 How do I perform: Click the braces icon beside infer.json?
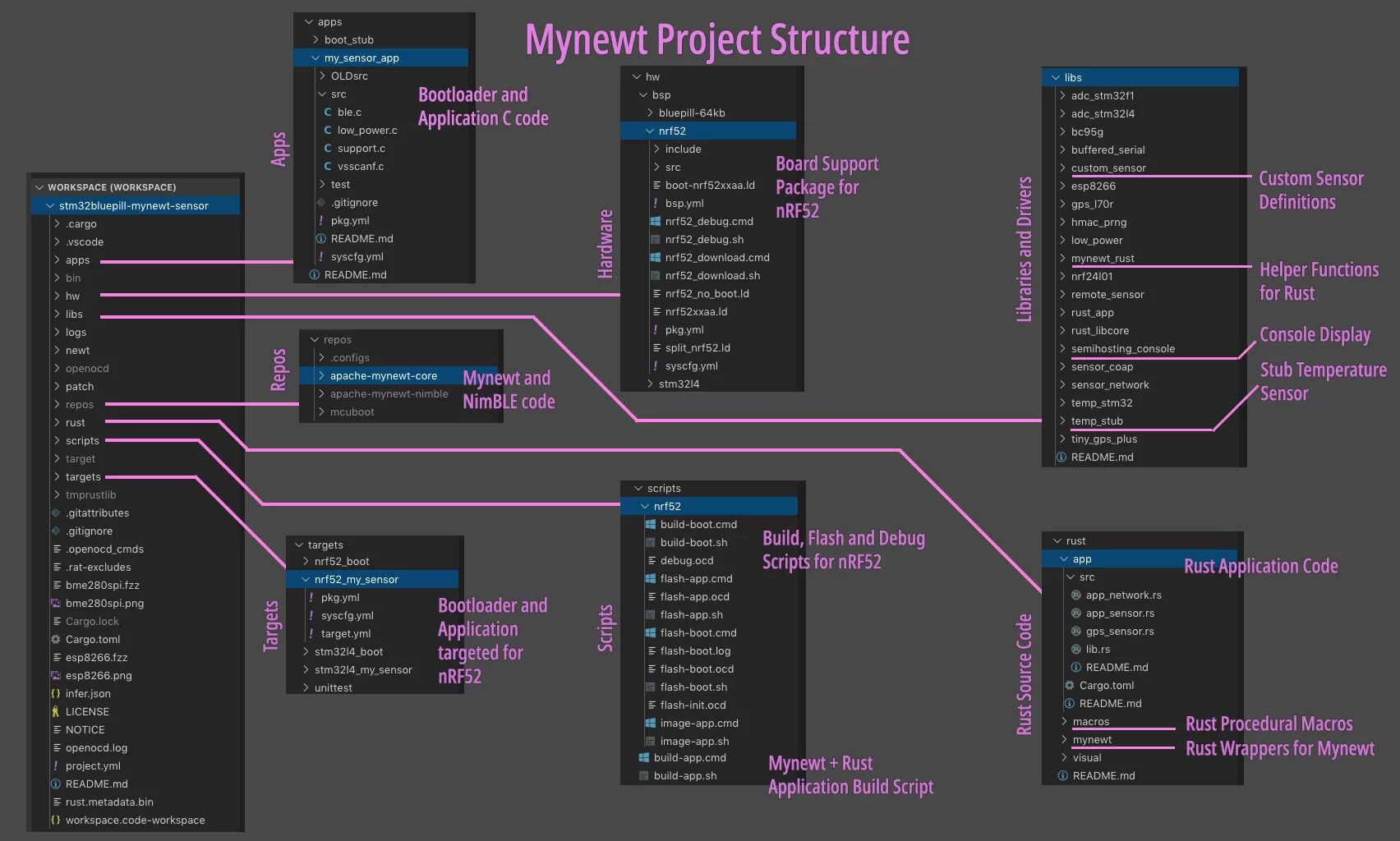(x=56, y=693)
